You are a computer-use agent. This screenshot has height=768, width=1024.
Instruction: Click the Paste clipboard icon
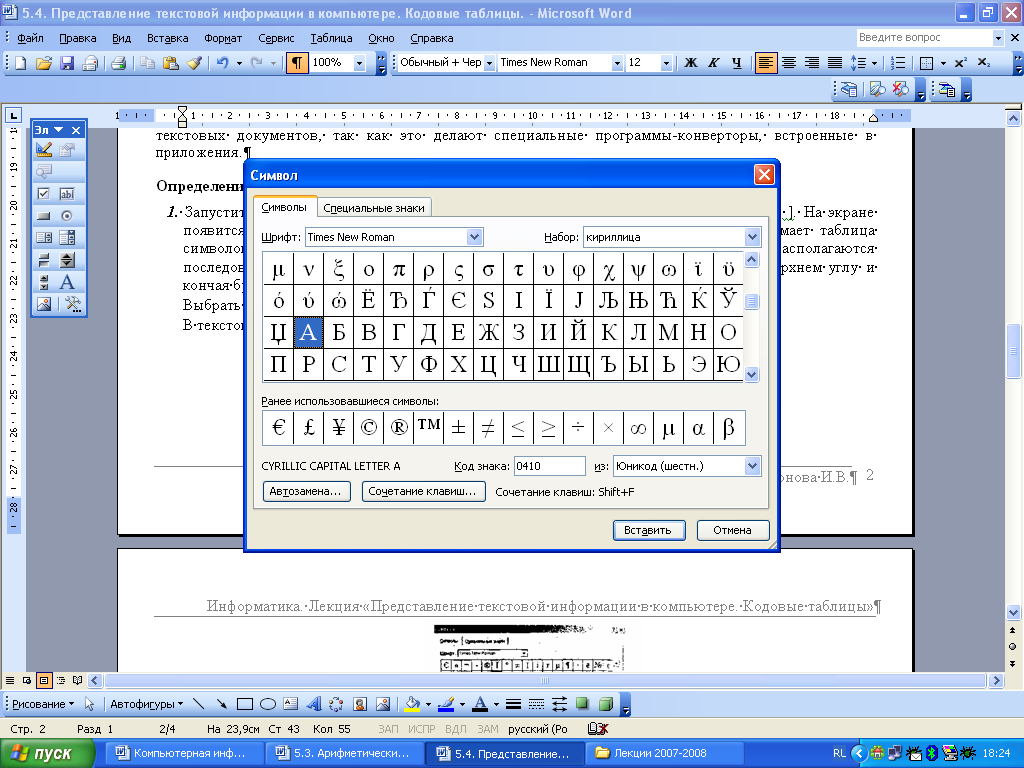[x=170, y=63]
